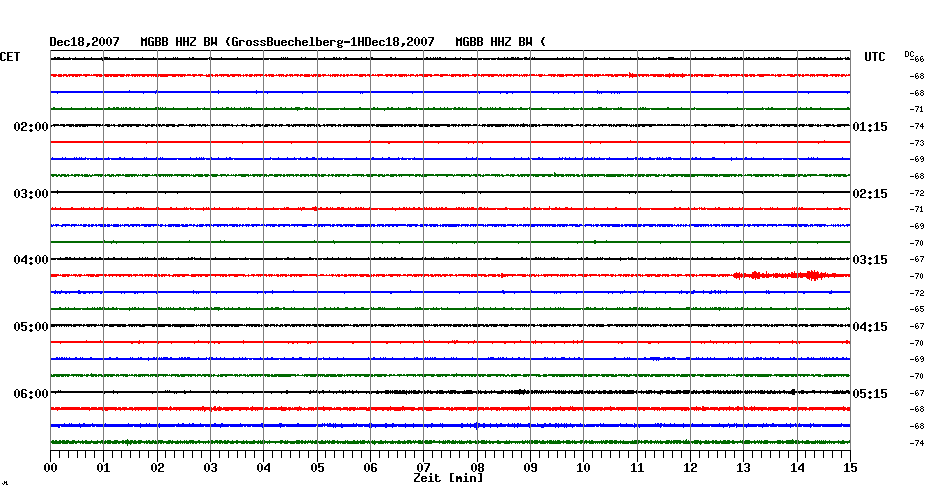Click the 05:15 UTC time label

tap(870, 394)
